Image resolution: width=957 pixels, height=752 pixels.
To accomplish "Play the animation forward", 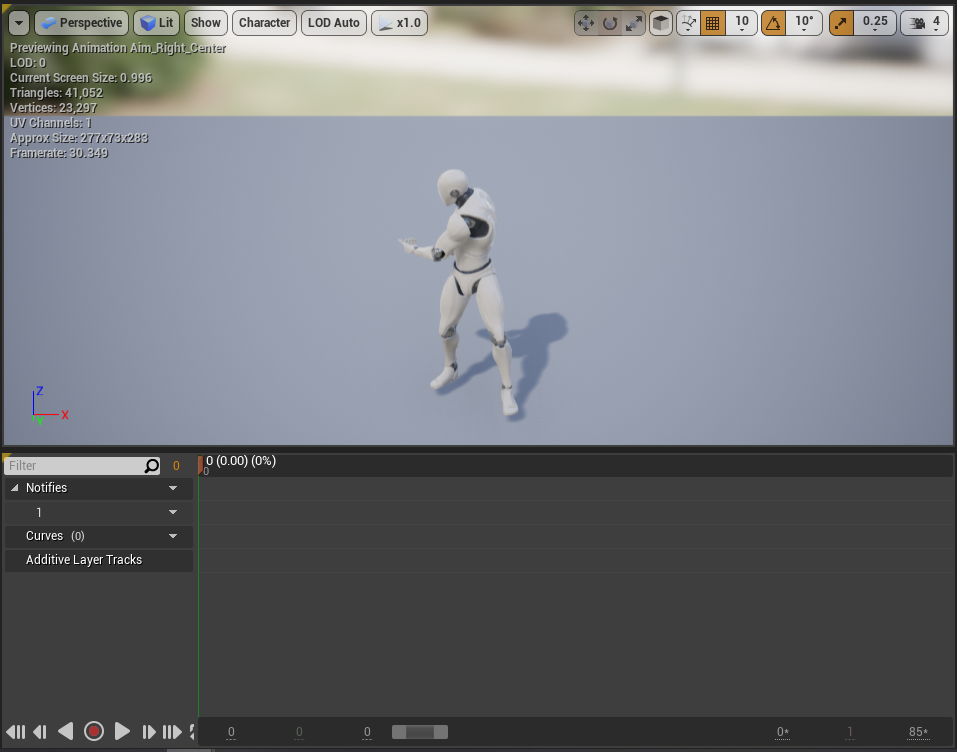I will pos(122,731).
